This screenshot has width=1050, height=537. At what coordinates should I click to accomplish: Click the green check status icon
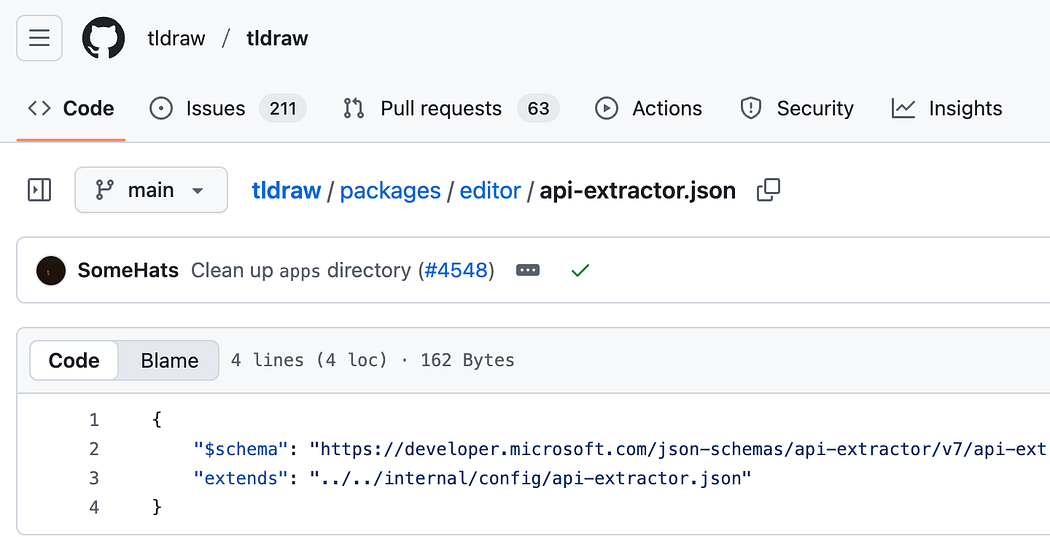tap(580, 271)
